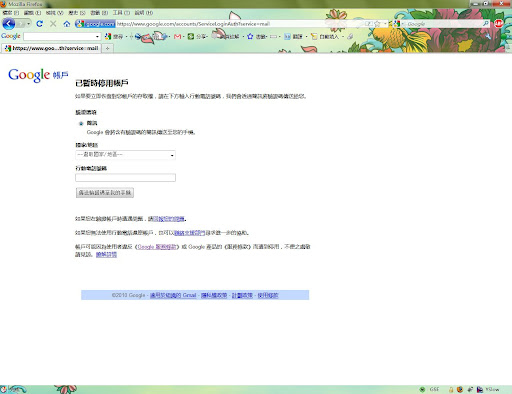Open the country/region select dropdown
This screenshot has width=512, height=394.
pos(125,155)
